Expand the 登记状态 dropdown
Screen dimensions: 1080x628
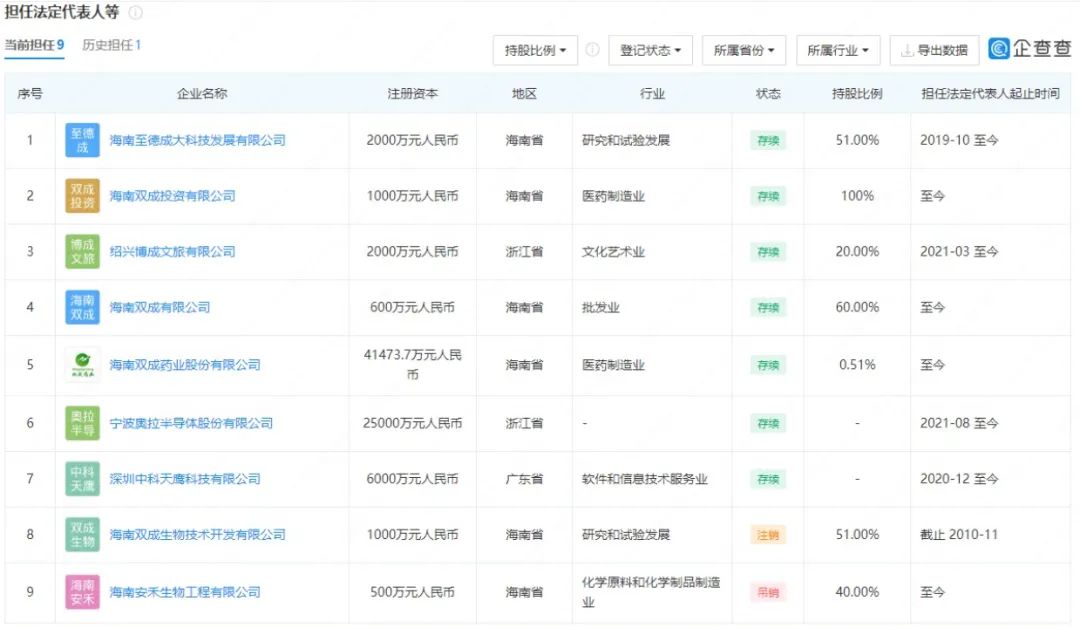[x=650, y=50]
